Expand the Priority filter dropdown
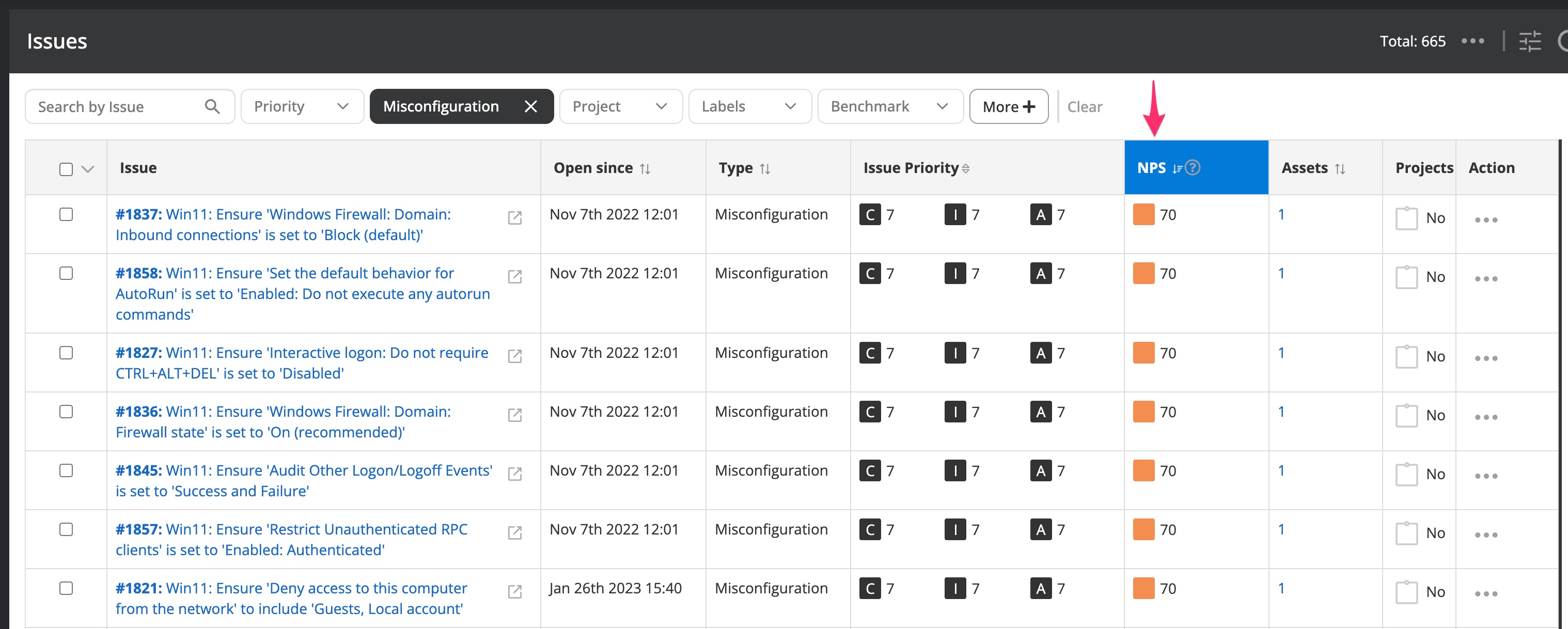Image resolution: width=1568 pixels, height=629 pixels. tap(302, 106)
